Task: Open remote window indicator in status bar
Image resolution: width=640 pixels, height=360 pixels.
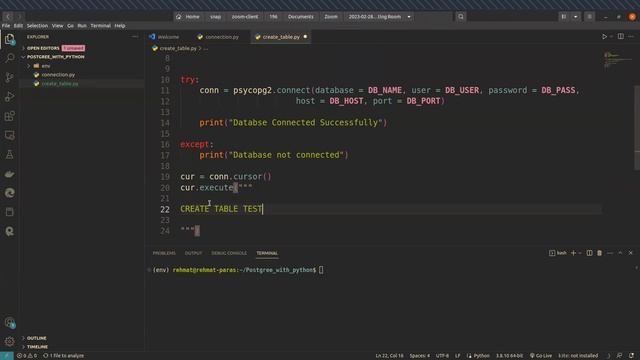Action: point(7,356)
